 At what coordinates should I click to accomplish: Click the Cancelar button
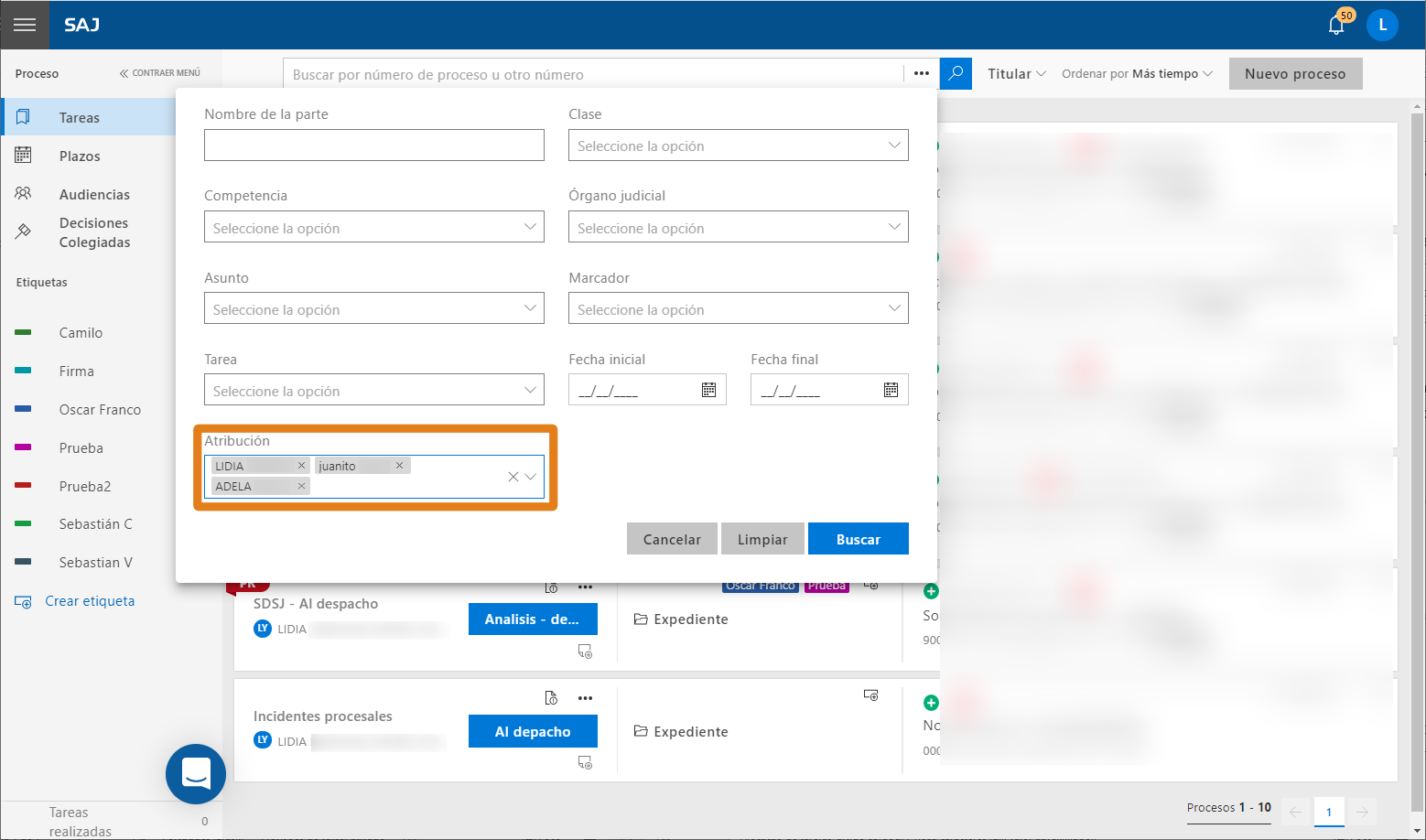(x=672, y=539)
